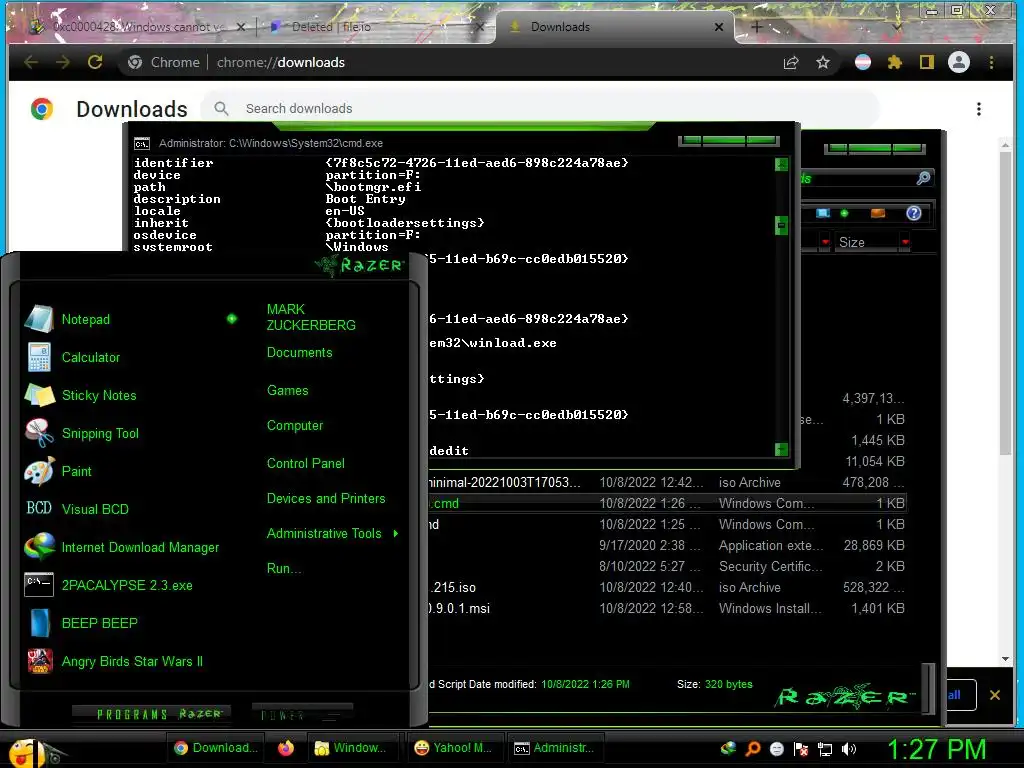
Task: Click Chrome downloads page vertical scrollbar
Action: pos(1005,304)
